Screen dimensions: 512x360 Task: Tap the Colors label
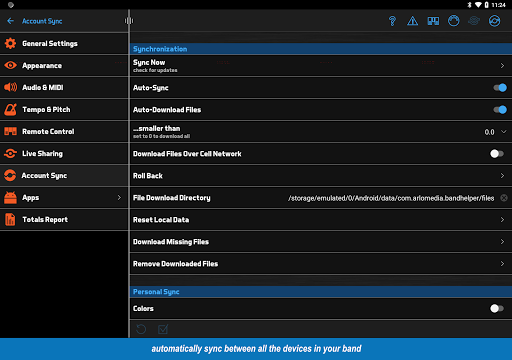click(143, 308)
